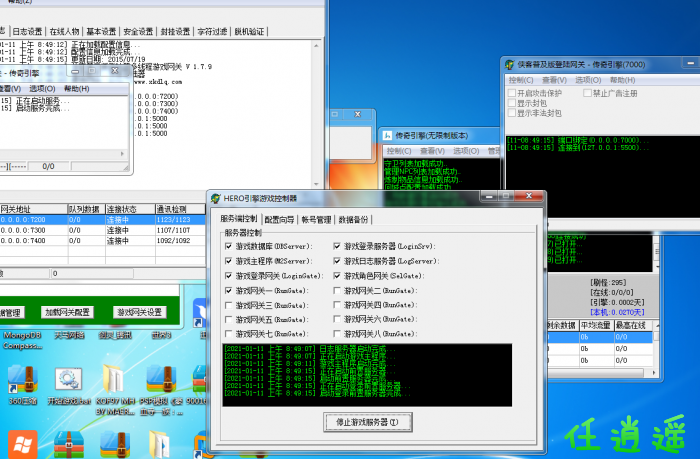Switch to 帐号管理 tab
The height and width of the screenshot is (459, 700).
pyautogui.click(x=316, y=220)
